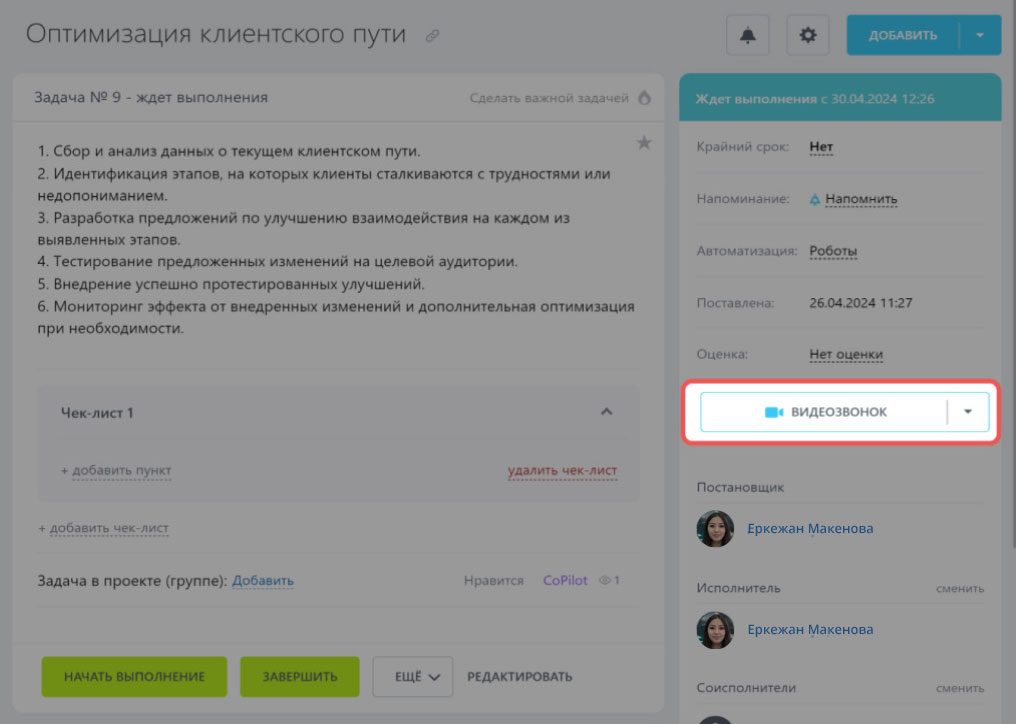
Task: Click the link icon beside task title
Action: [432, 36]
